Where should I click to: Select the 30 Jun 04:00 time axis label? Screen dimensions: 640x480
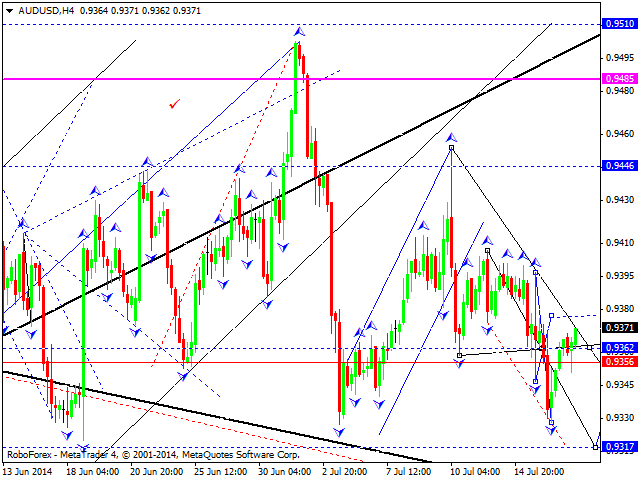click(285, 472)
